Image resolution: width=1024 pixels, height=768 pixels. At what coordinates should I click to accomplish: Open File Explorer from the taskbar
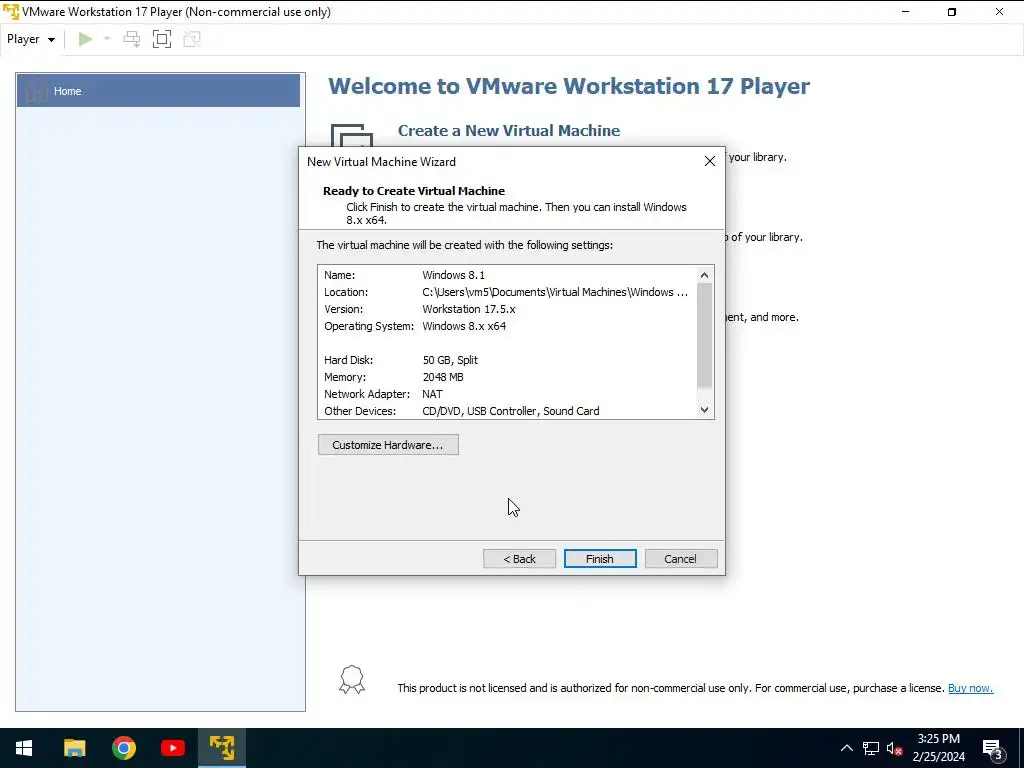click(74, 748)
